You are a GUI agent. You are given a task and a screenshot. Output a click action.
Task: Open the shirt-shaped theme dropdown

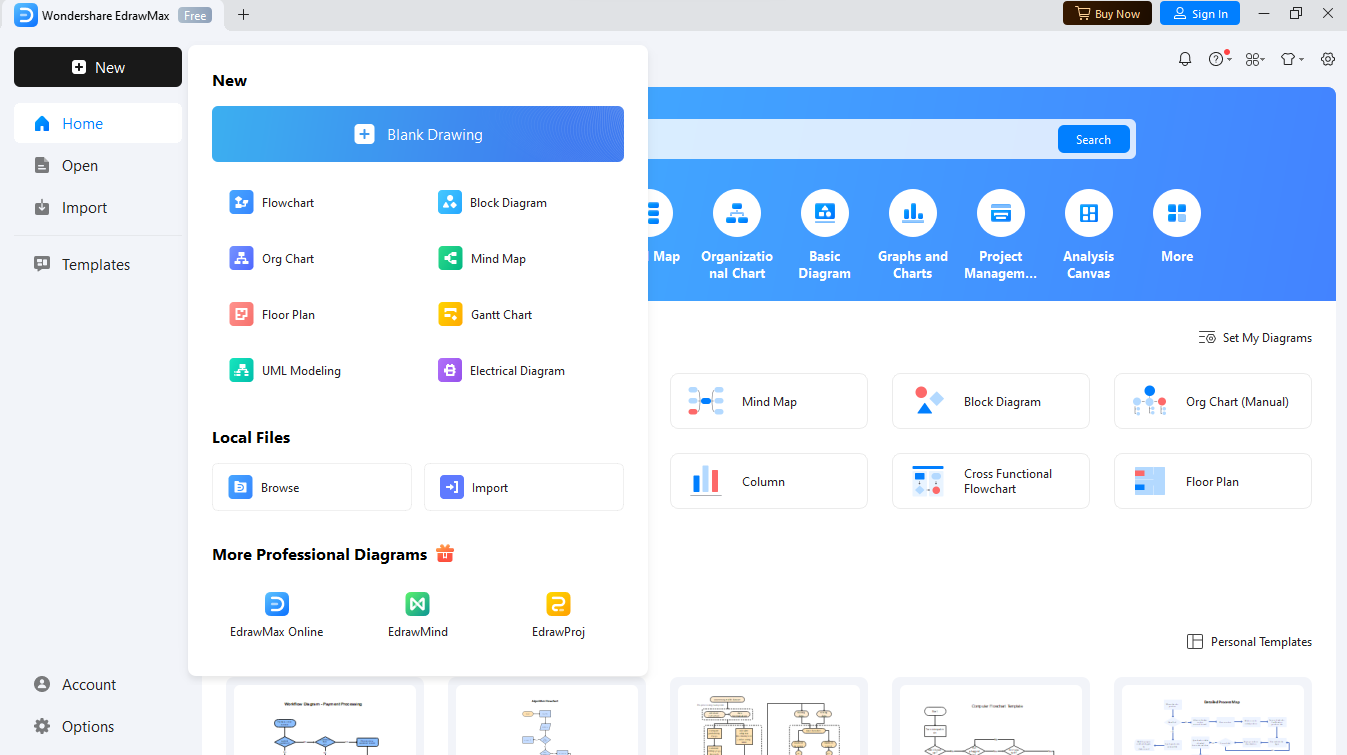(x=1292, y=59)
